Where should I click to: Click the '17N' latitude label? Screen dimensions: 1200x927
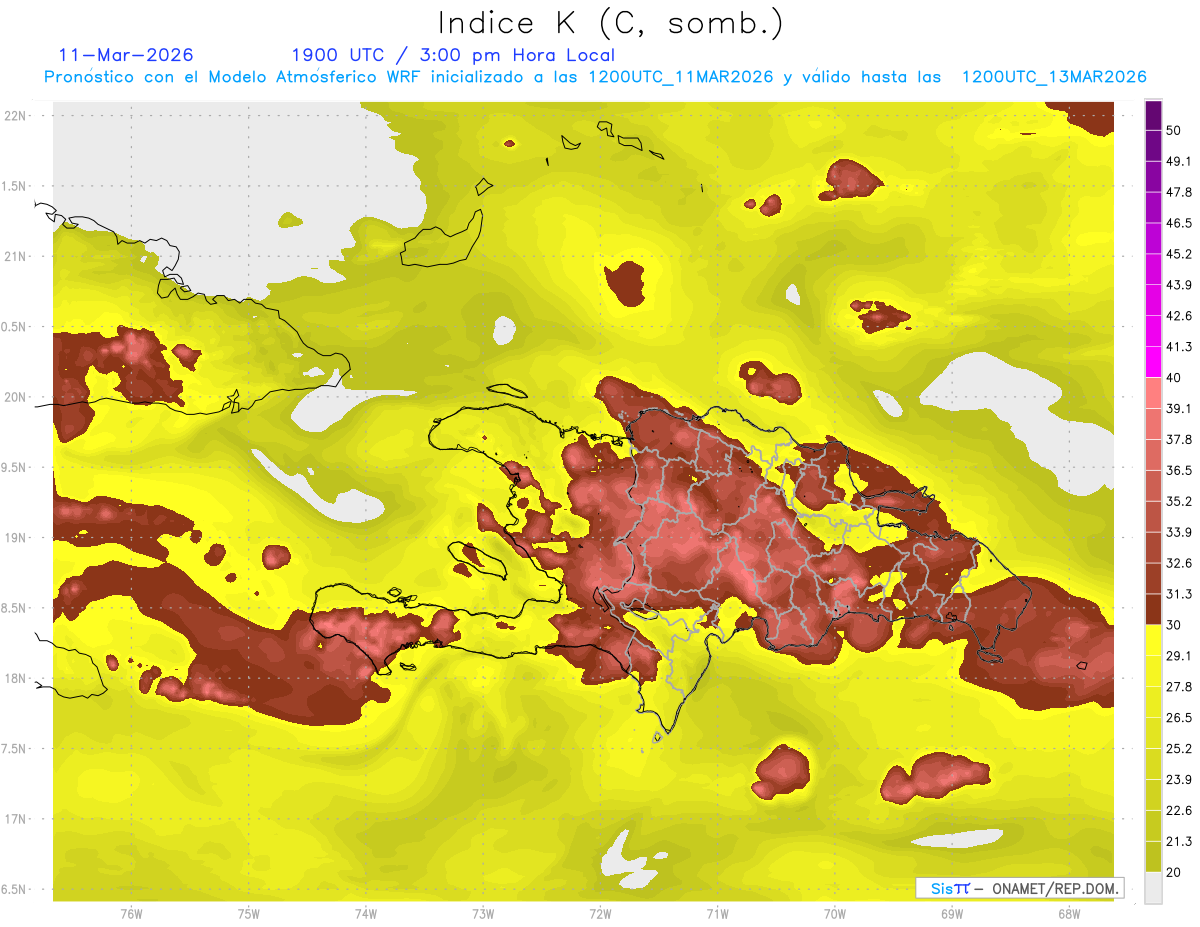pyautogui.click(x=15, y=819)
